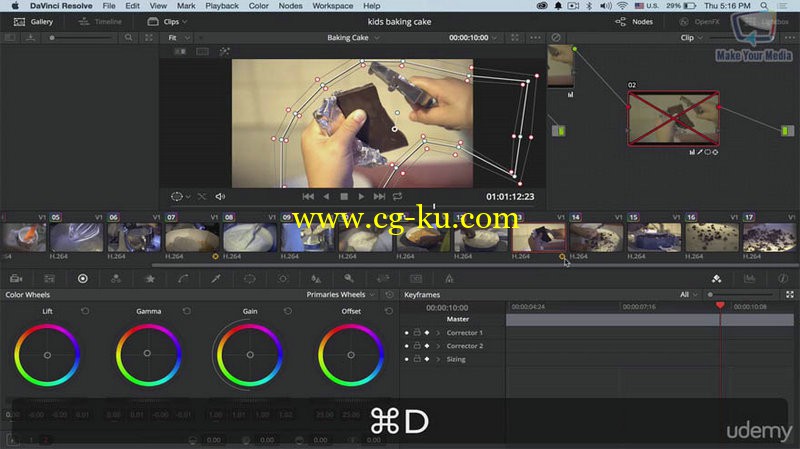Toggle loop playback in the viewer

pos(397,196)
